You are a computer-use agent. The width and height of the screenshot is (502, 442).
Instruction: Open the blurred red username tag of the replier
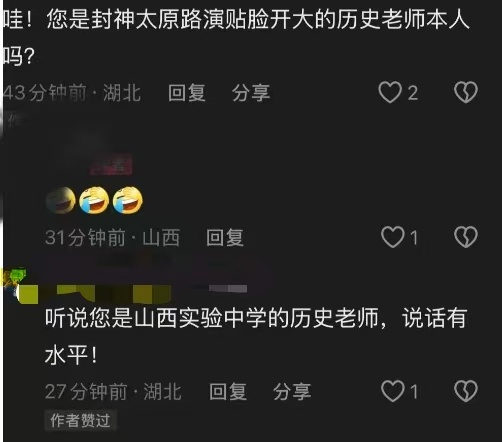[x=111, y=165]
